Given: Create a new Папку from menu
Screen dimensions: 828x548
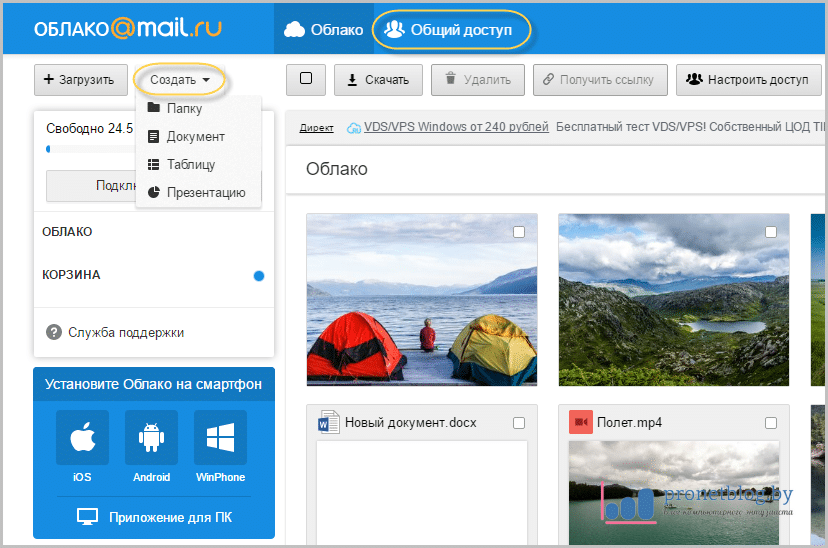Looking at the screenshot, I should point(198,108).
